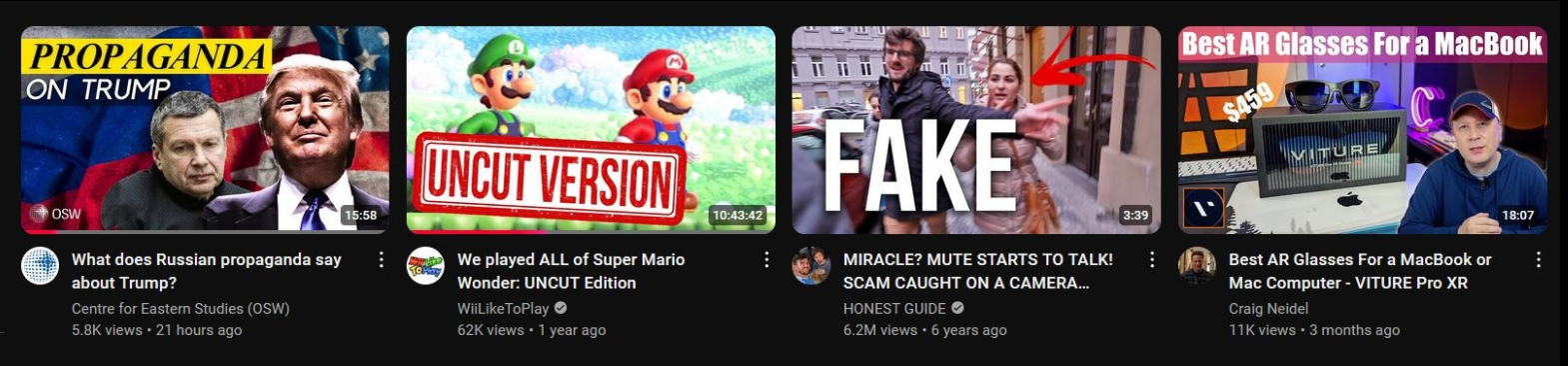Image resolution: width=1568 pixels, height=366 pixels.
Task: Open the HONEST GUIDE channel avatar
Action: pos(811,266)
